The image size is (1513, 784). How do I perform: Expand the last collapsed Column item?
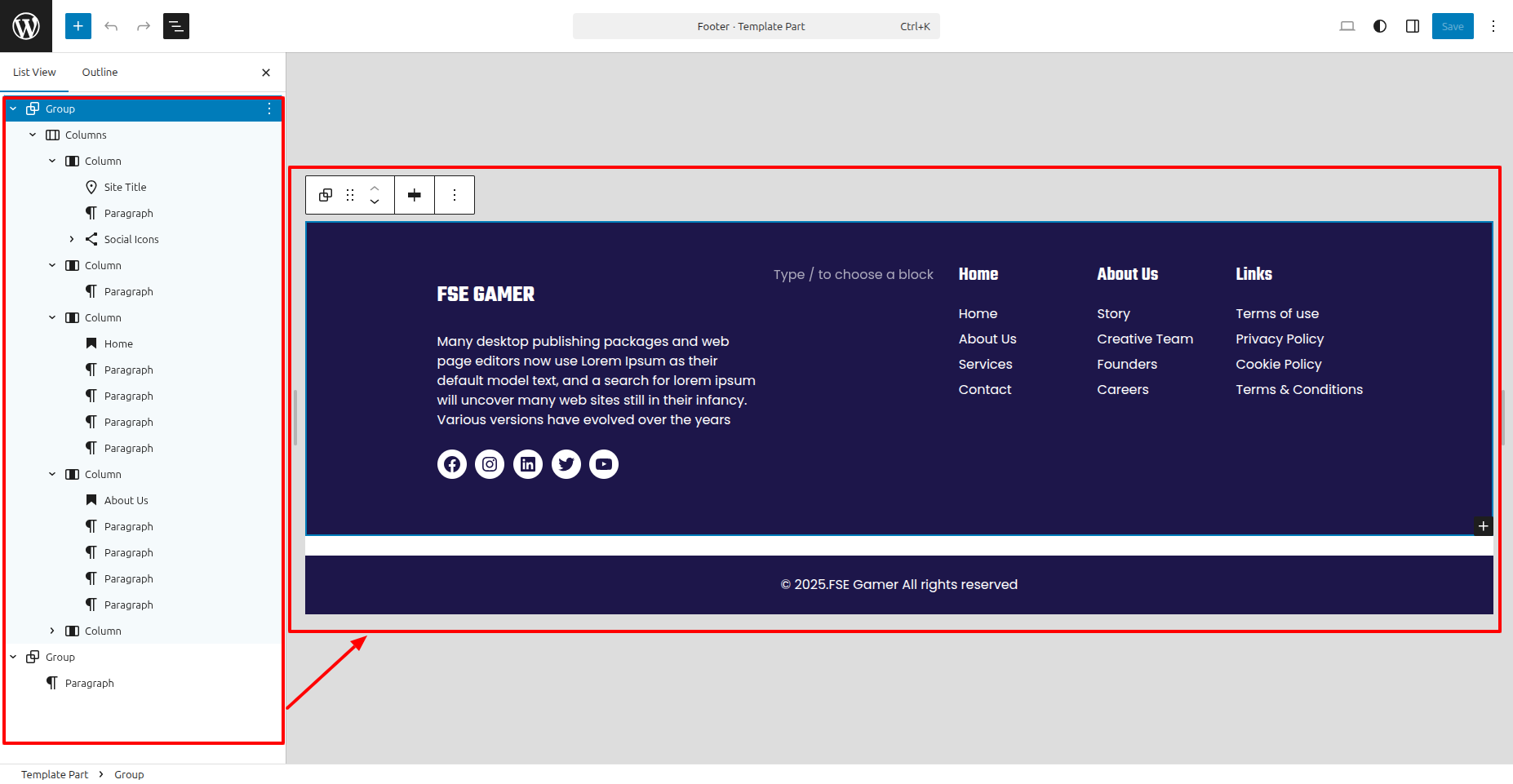pos(52,631)
